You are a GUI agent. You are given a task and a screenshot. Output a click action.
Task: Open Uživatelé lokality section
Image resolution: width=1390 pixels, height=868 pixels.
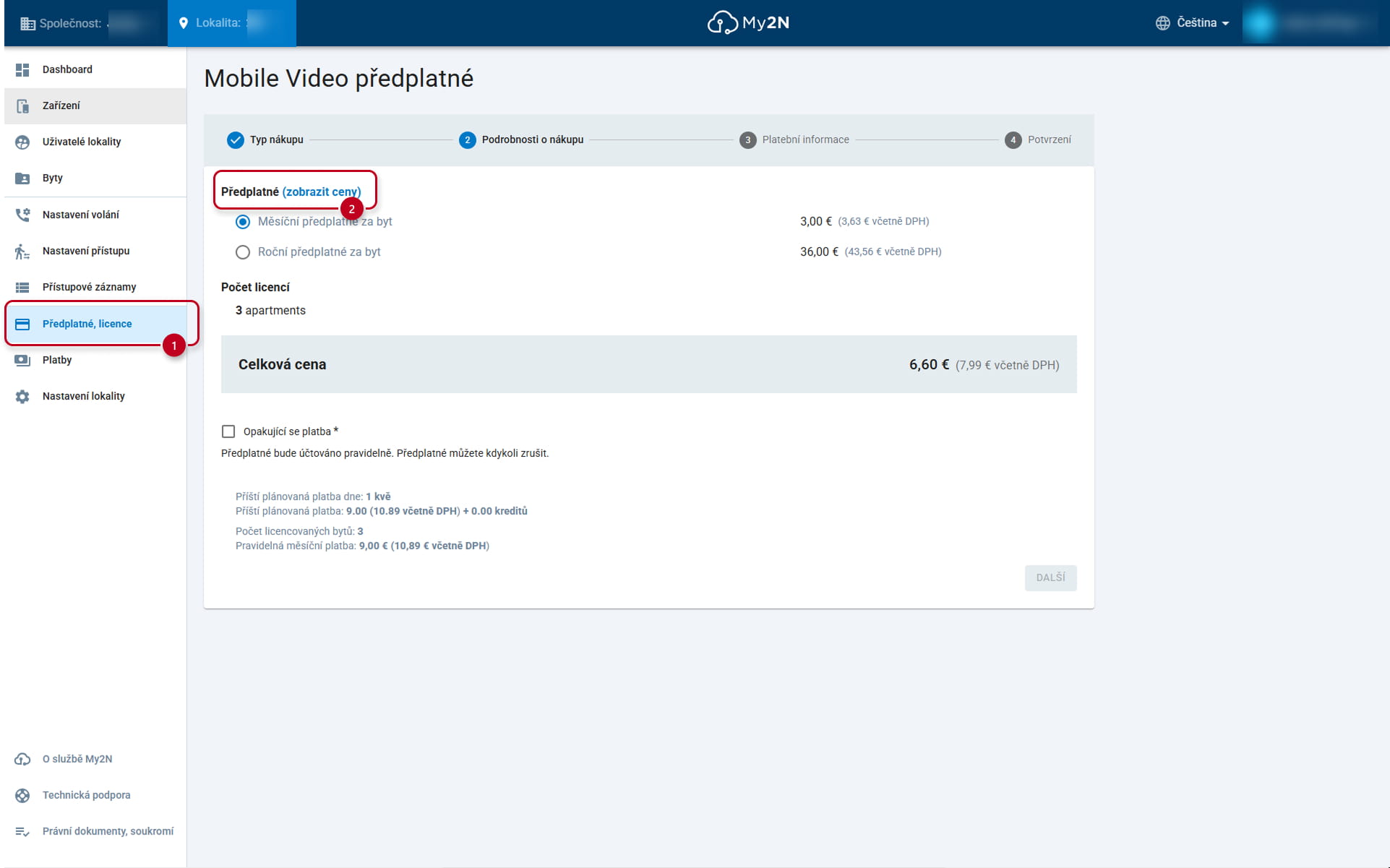[95, 142]
